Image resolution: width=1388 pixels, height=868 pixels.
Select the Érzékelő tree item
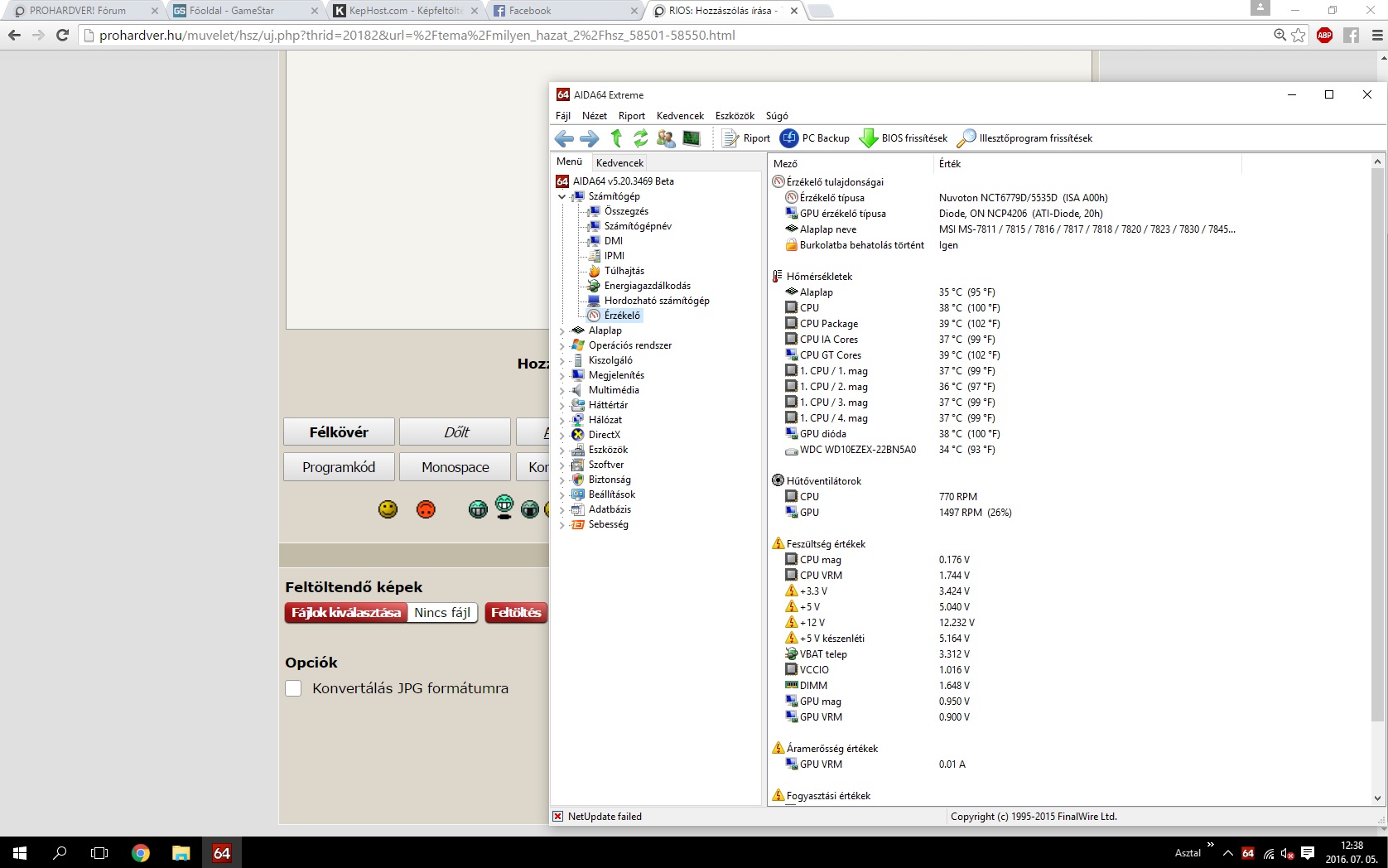(622, 316)
